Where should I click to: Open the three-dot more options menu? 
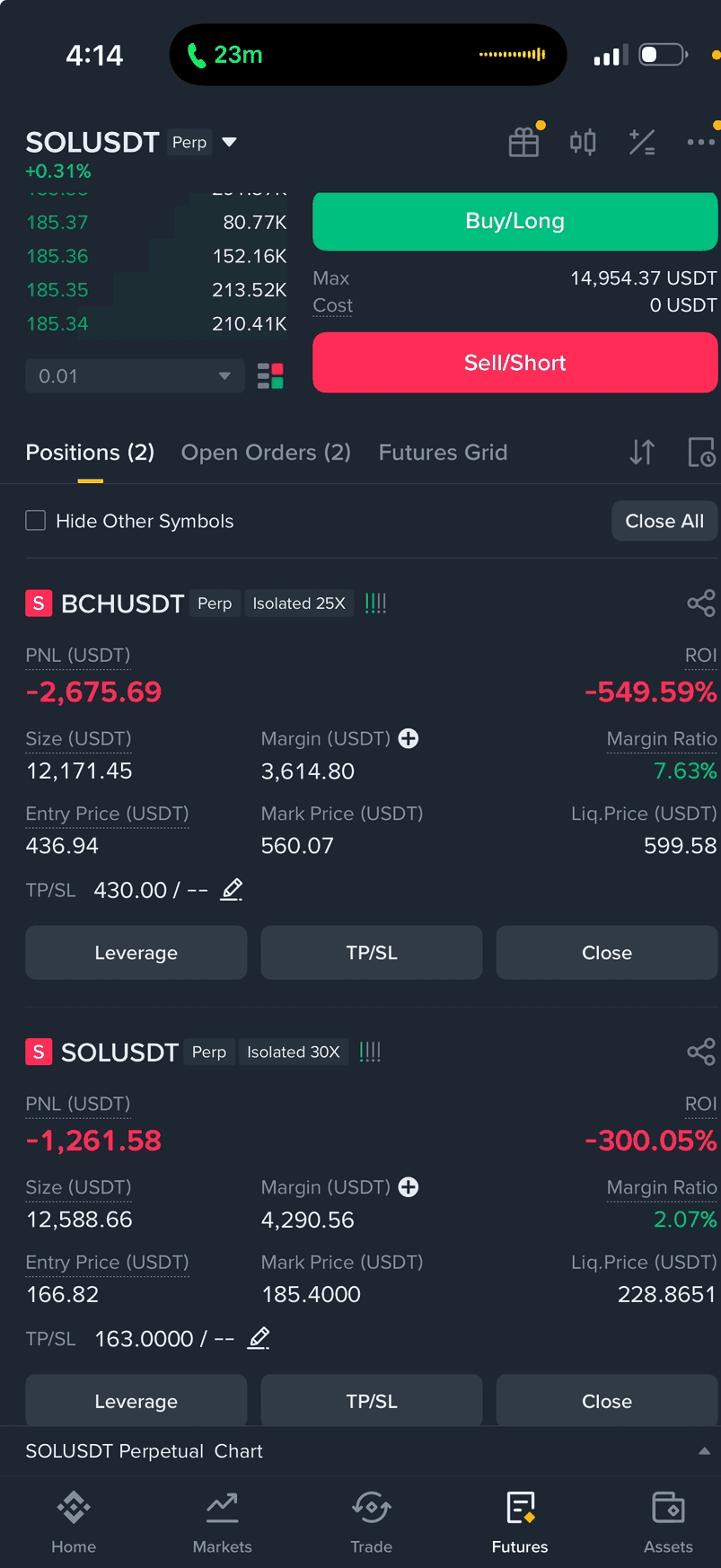pyautogui.click(x=700, y=142)
